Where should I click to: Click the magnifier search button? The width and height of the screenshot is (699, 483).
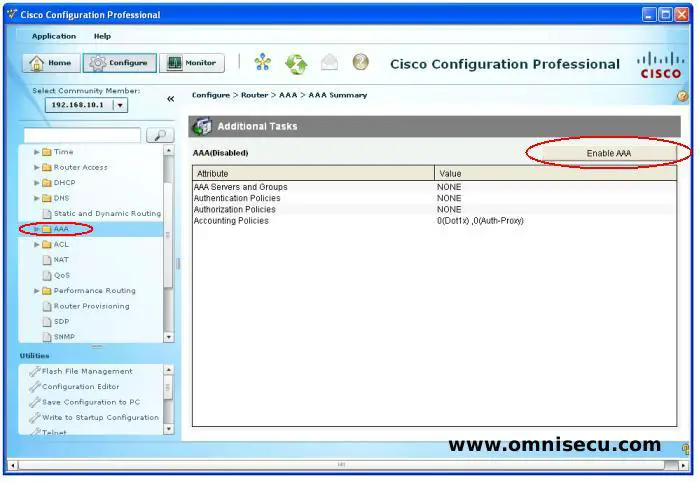pyautogui.click(x=160, y=135)
